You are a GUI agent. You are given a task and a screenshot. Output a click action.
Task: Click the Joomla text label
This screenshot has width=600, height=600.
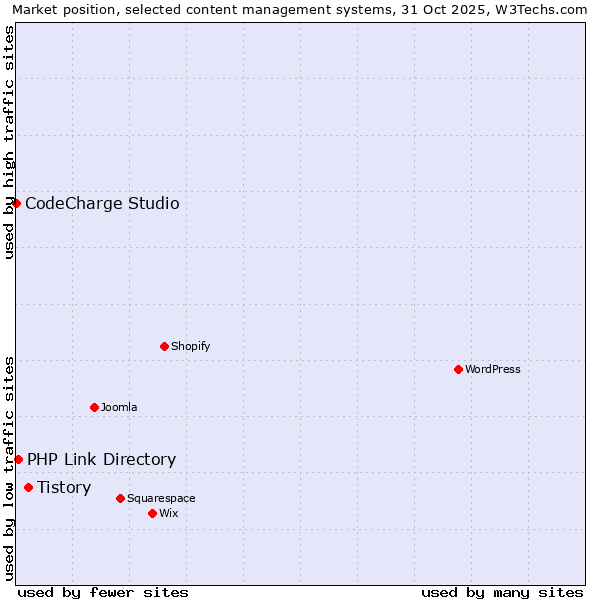[x=119, y=407]
